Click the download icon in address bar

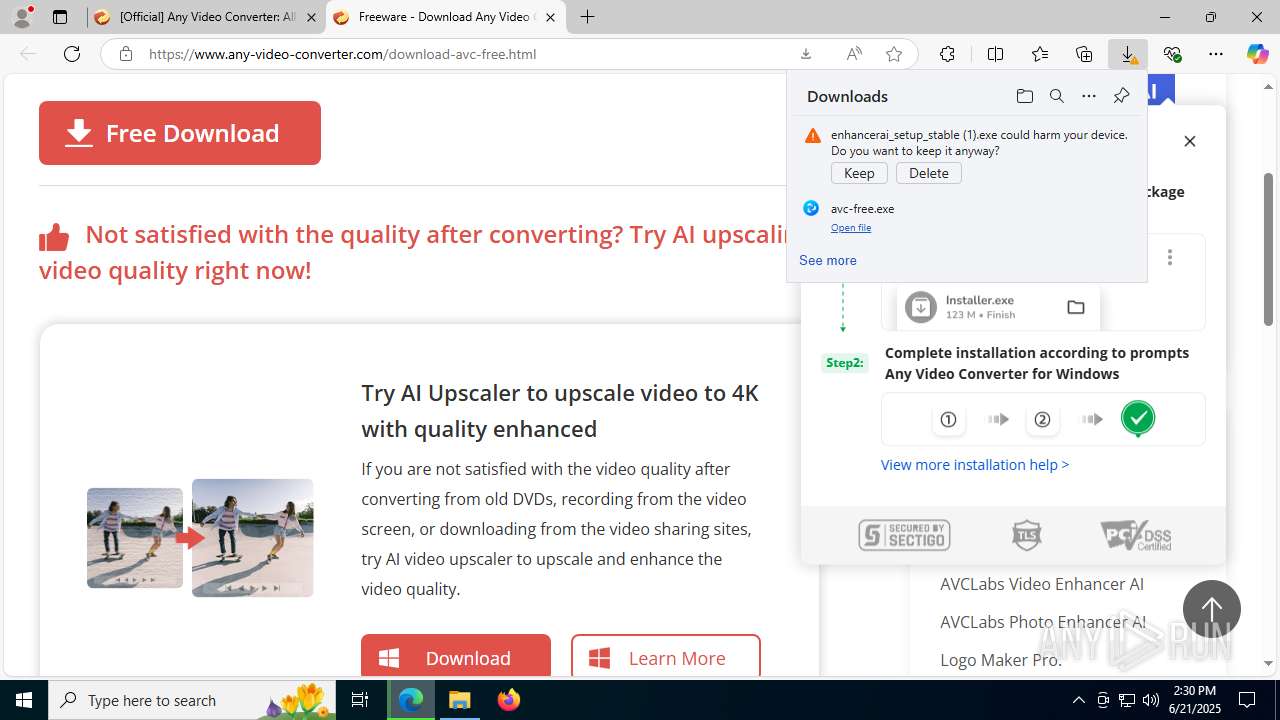[806, 54]
